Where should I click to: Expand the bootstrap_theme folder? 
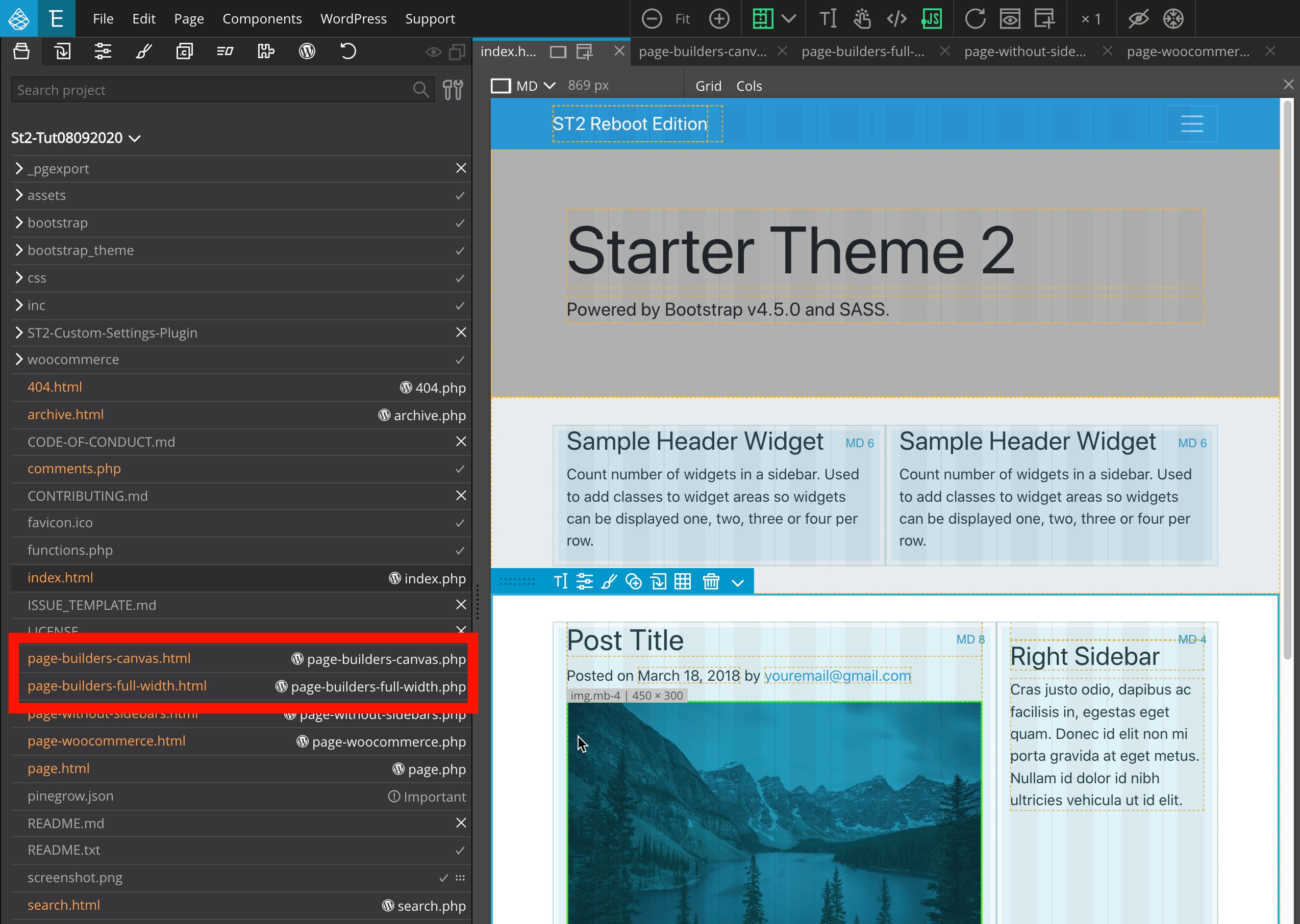tap(19, 250)
